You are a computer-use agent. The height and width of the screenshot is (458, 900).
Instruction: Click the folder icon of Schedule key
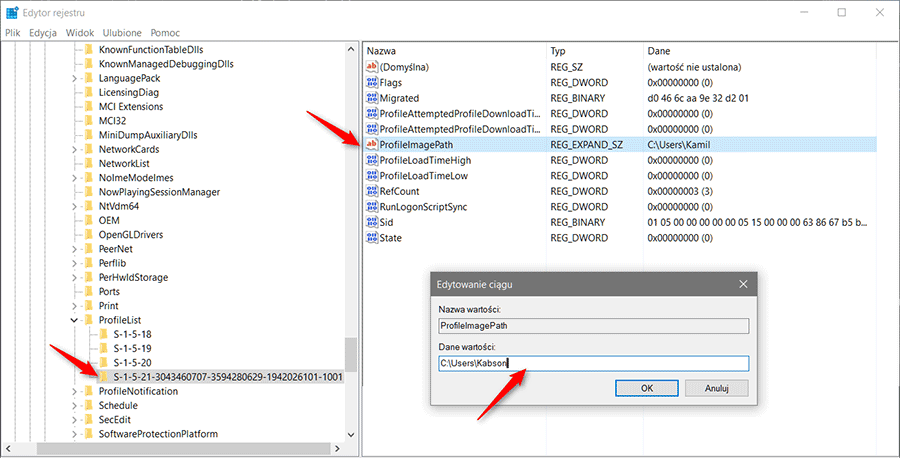tap(88, 405)
